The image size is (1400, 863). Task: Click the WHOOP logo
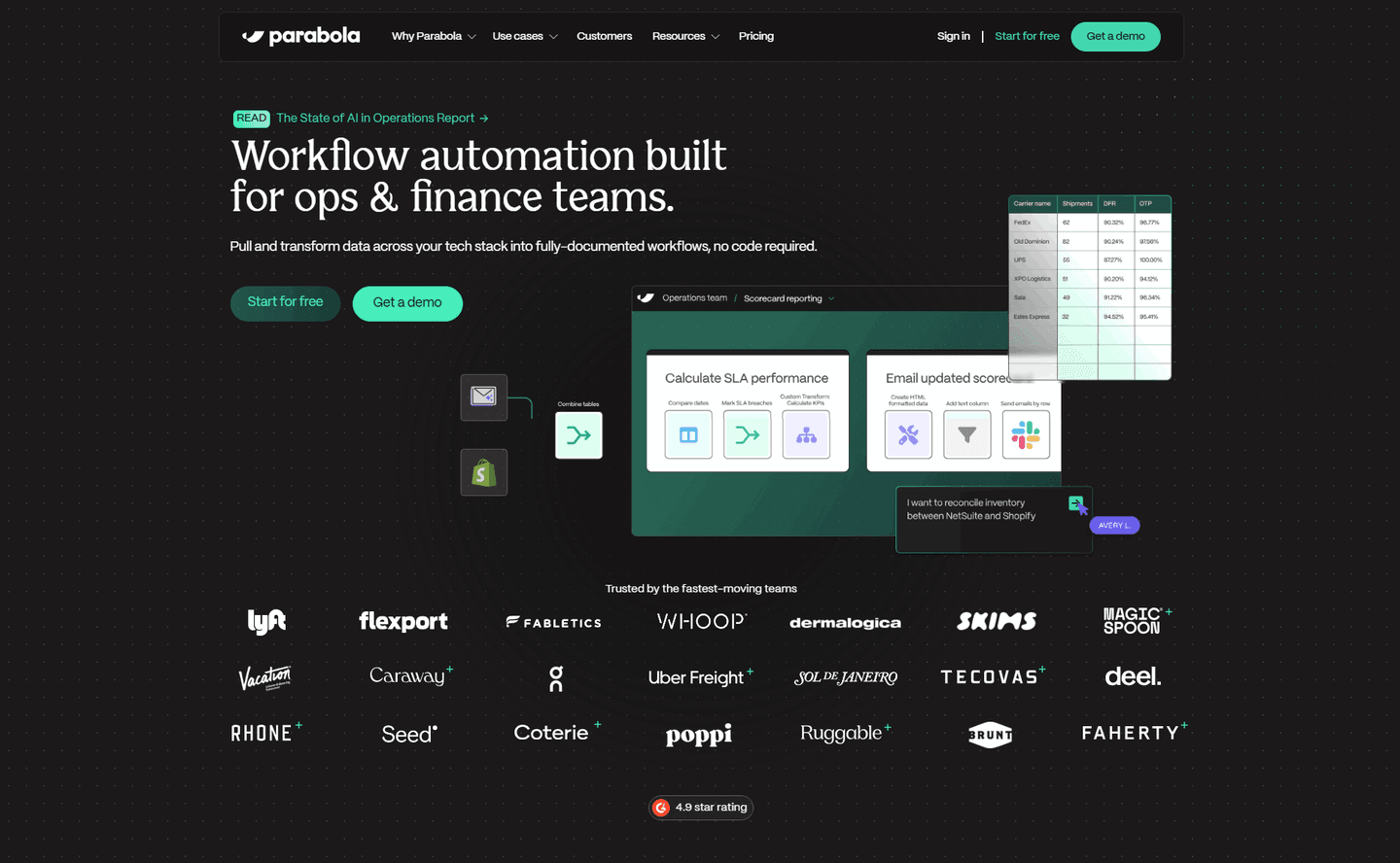702,621
